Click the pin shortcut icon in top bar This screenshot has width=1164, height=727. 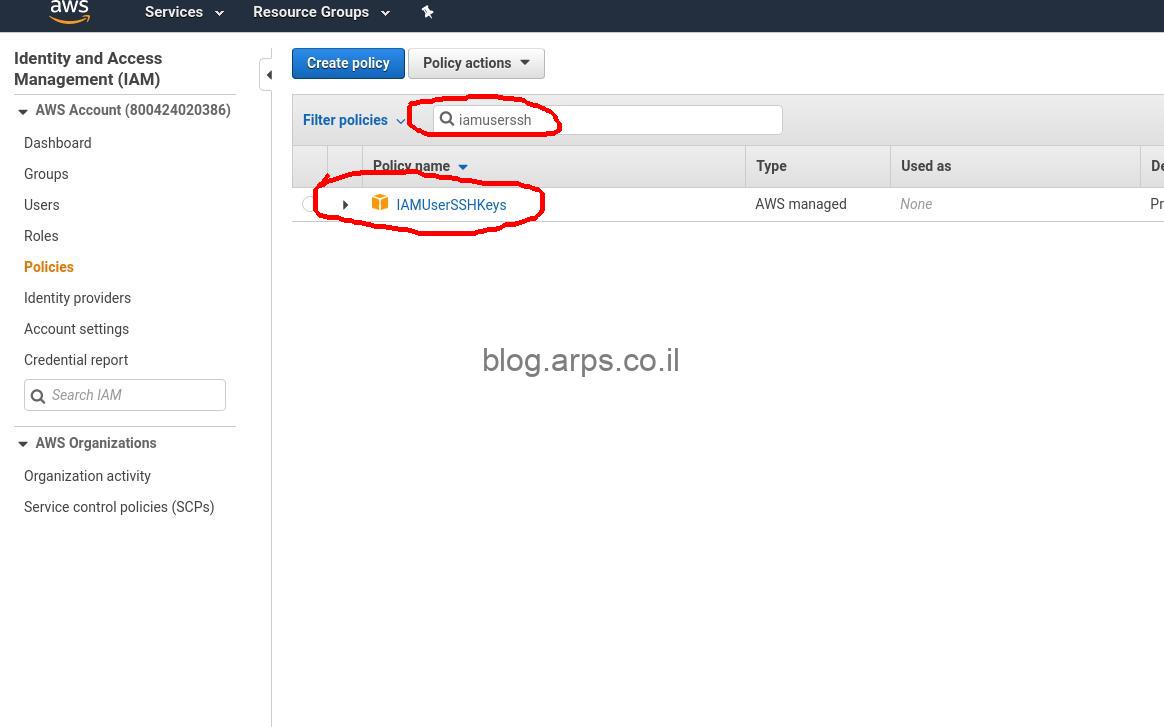427,12
